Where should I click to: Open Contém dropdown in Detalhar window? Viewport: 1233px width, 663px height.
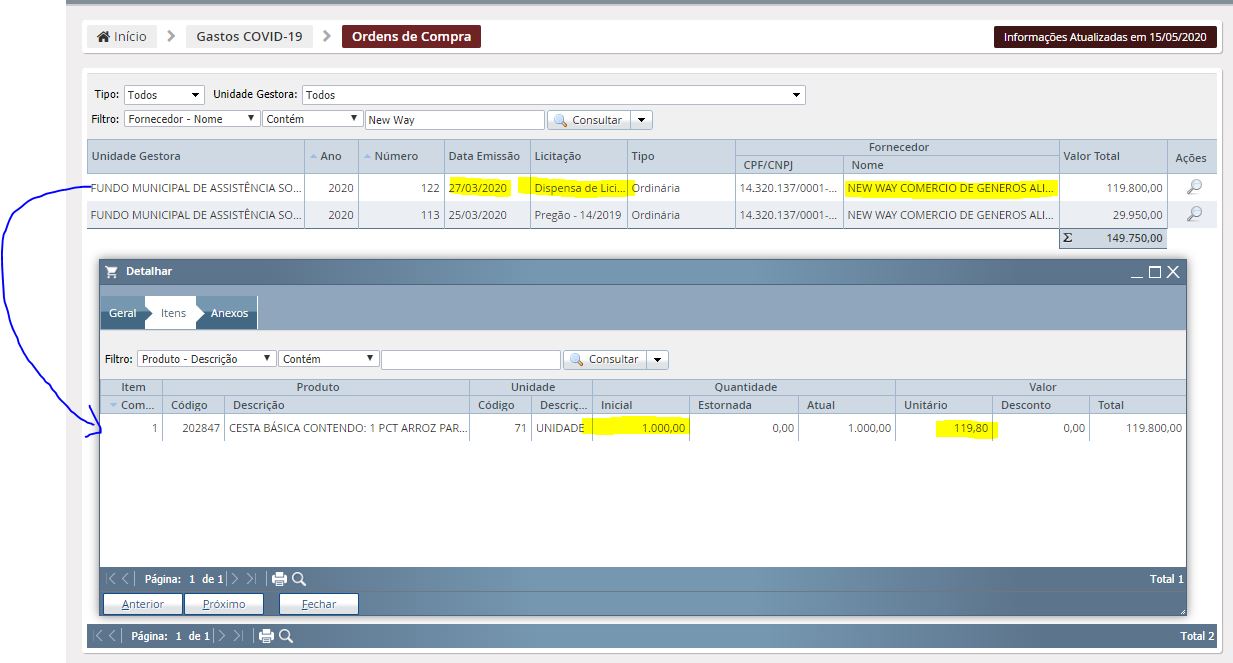coord(329,359)
